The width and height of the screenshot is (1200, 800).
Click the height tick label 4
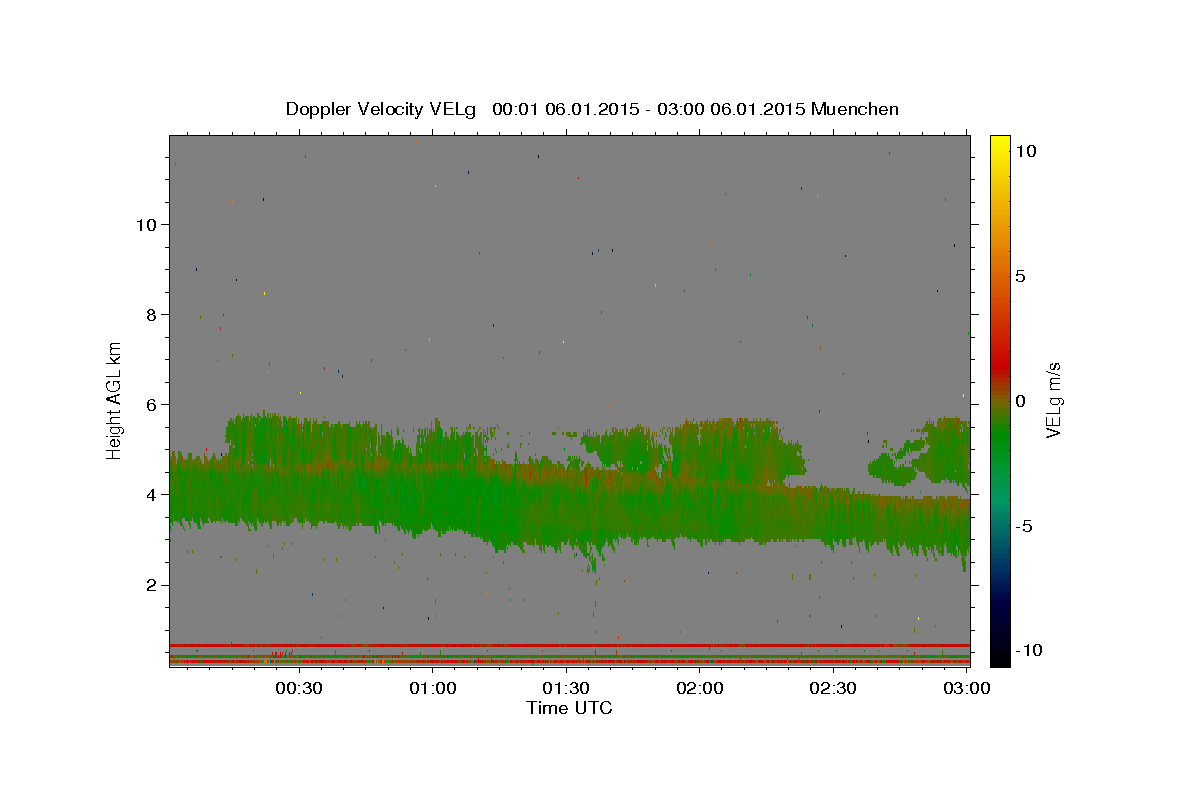click(x=151, y=494)
